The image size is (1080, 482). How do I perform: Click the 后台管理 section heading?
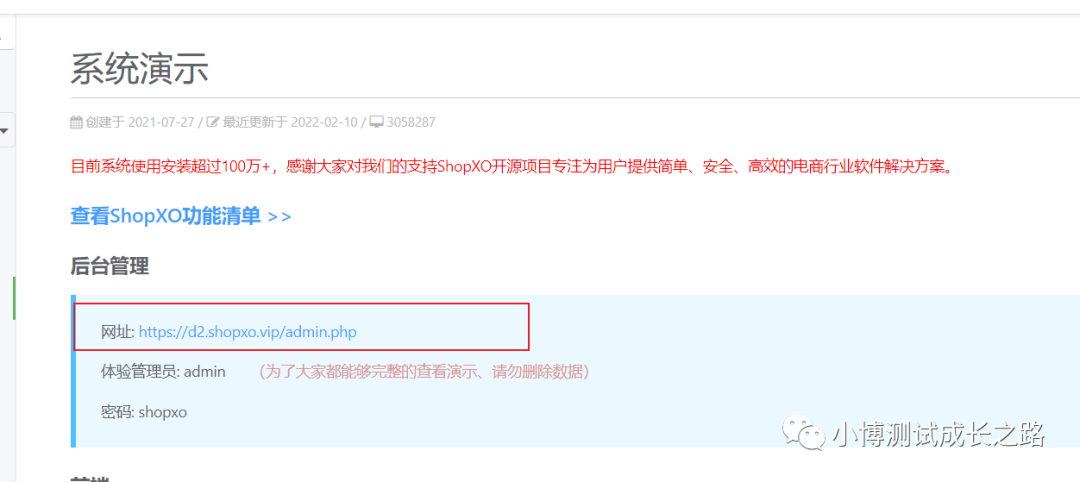point(110,265)
